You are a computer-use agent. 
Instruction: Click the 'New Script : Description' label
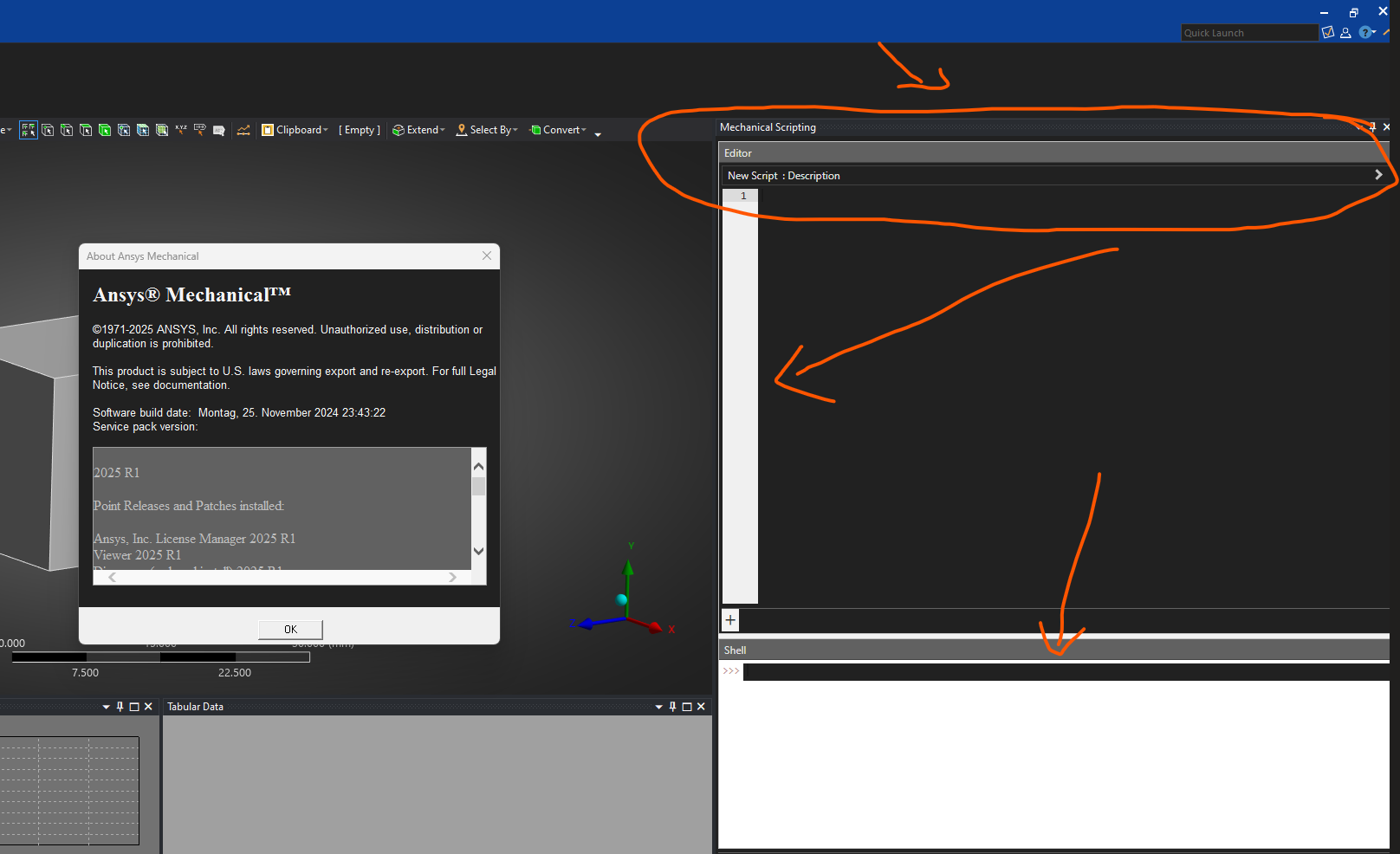coord(784,176)
